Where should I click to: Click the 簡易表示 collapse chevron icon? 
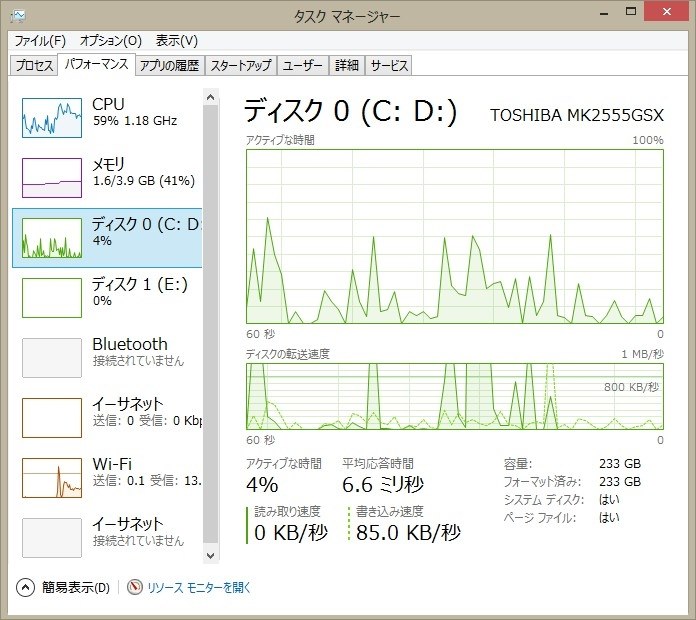(x=25, y=588)
